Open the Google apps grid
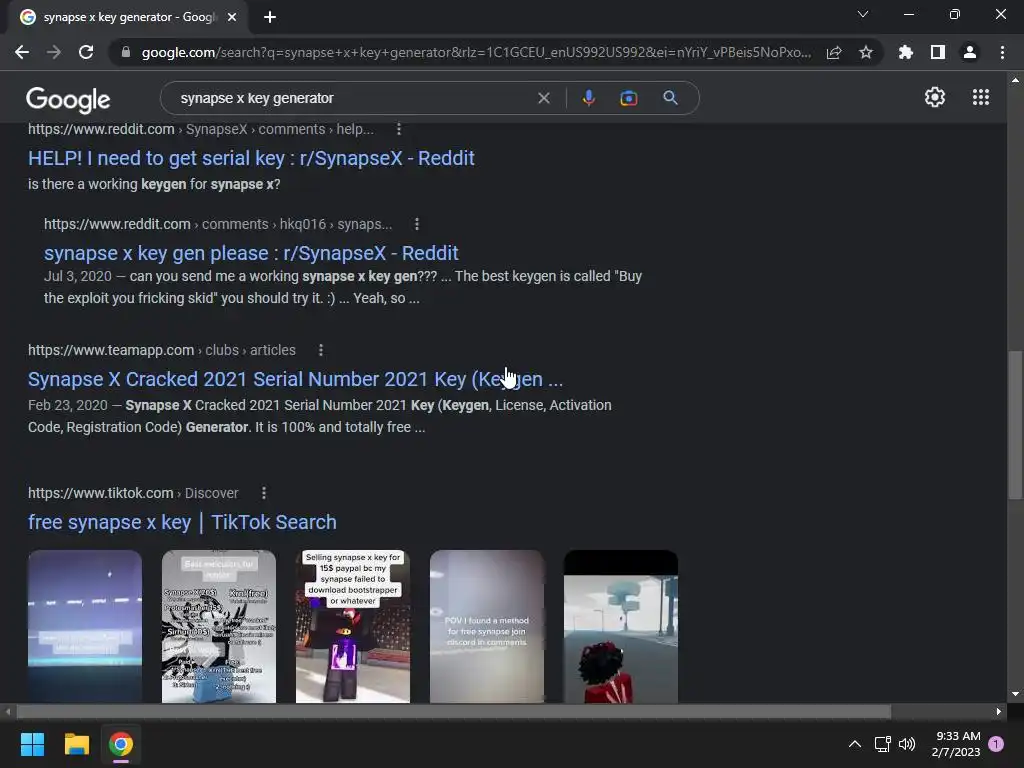The height and width of the screenshot is (768, 1024). tap(981, 97)
